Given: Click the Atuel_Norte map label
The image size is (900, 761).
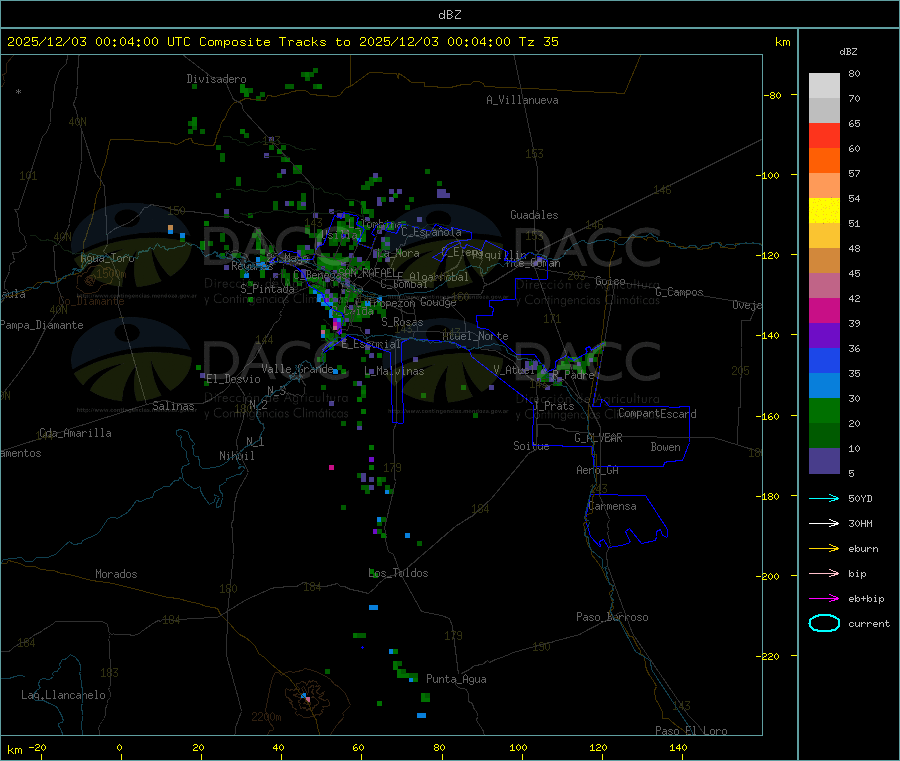Looking at the screenshot, I should click(475, 336).
